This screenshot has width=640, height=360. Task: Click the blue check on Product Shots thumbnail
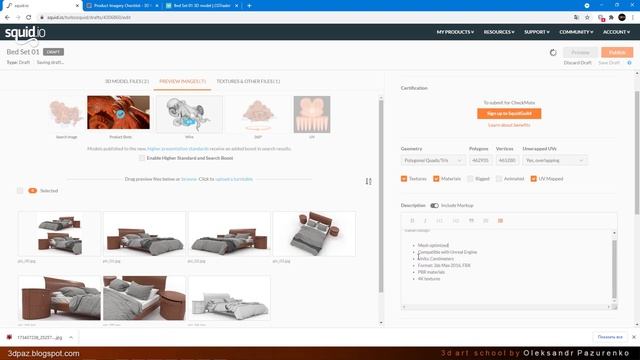point(120,114)
